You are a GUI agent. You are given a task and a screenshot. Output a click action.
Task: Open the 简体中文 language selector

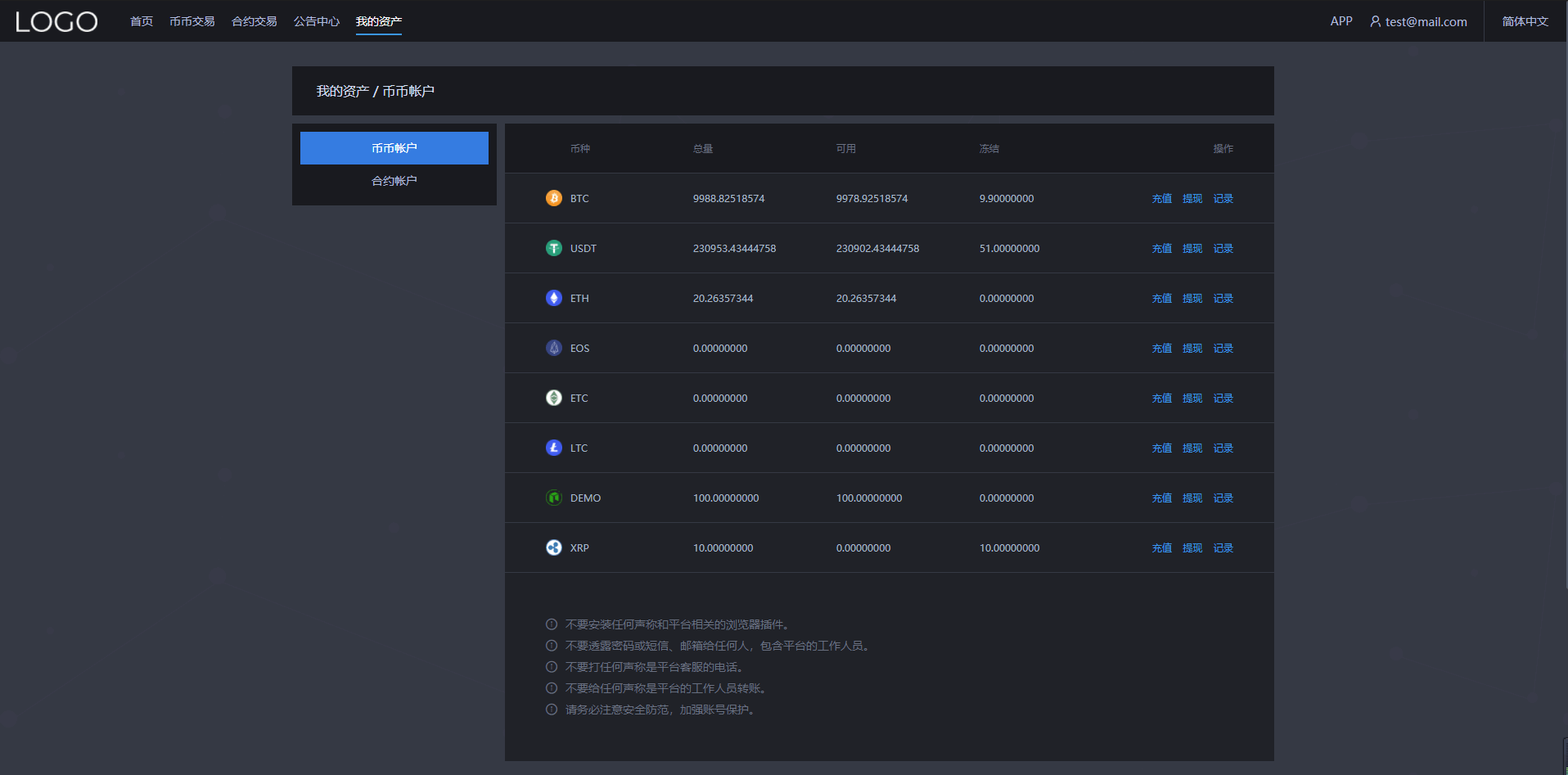click(x=1525, y=21)
